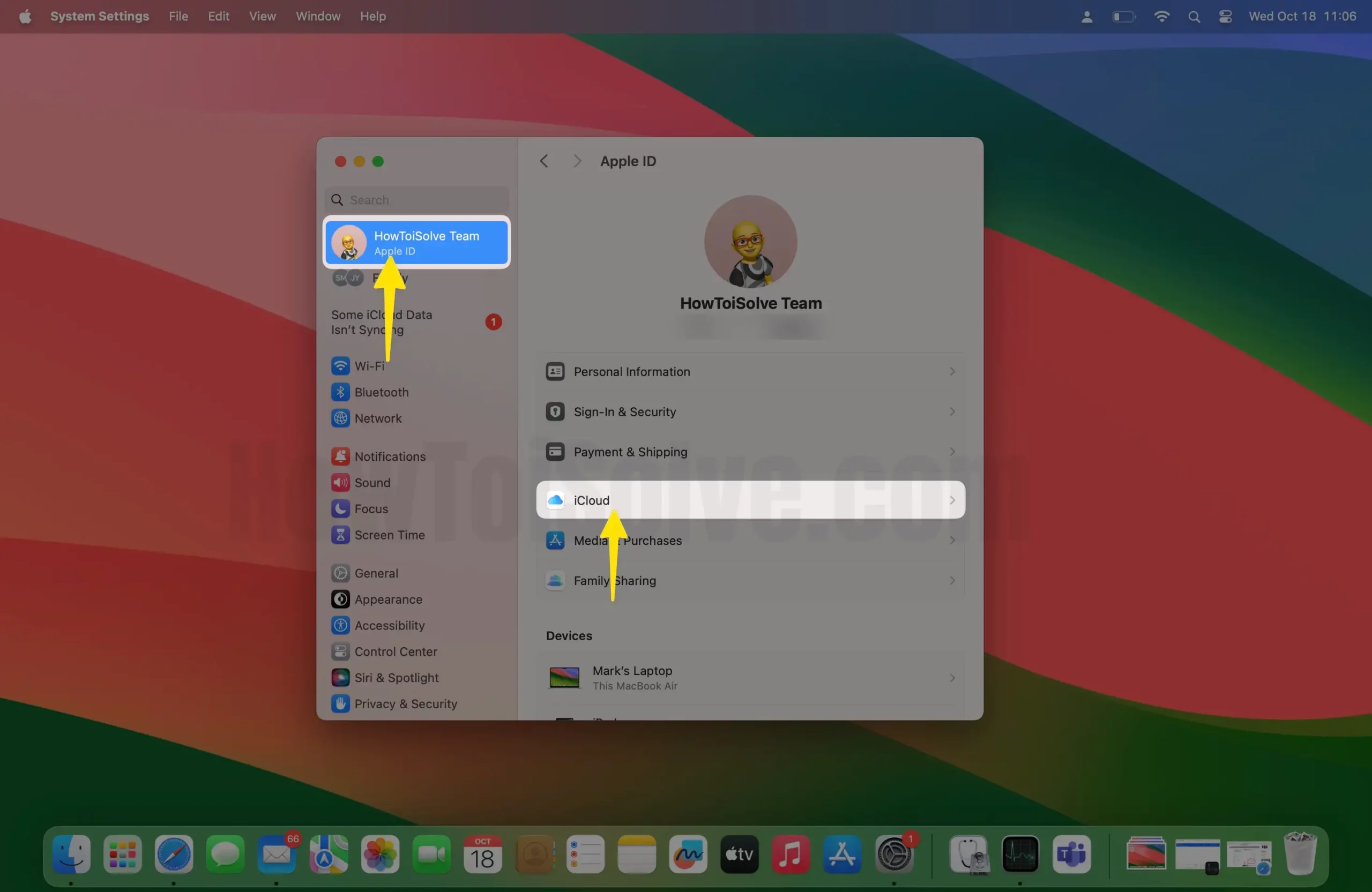Launch Apple TV from the Dock

click(x=740, y=854)
